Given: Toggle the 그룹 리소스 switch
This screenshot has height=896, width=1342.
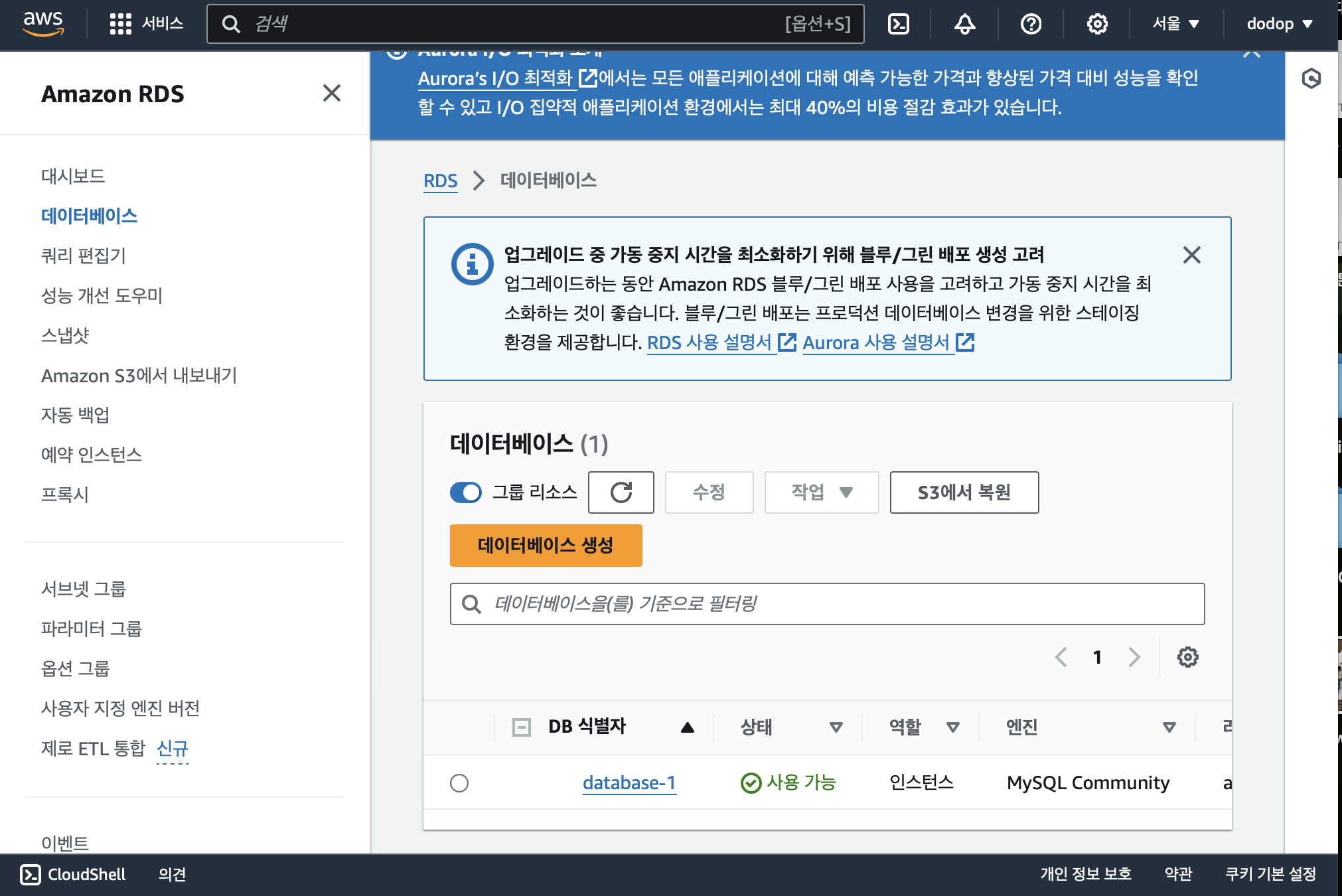Looking at the screenshot, I should point(466,492).
